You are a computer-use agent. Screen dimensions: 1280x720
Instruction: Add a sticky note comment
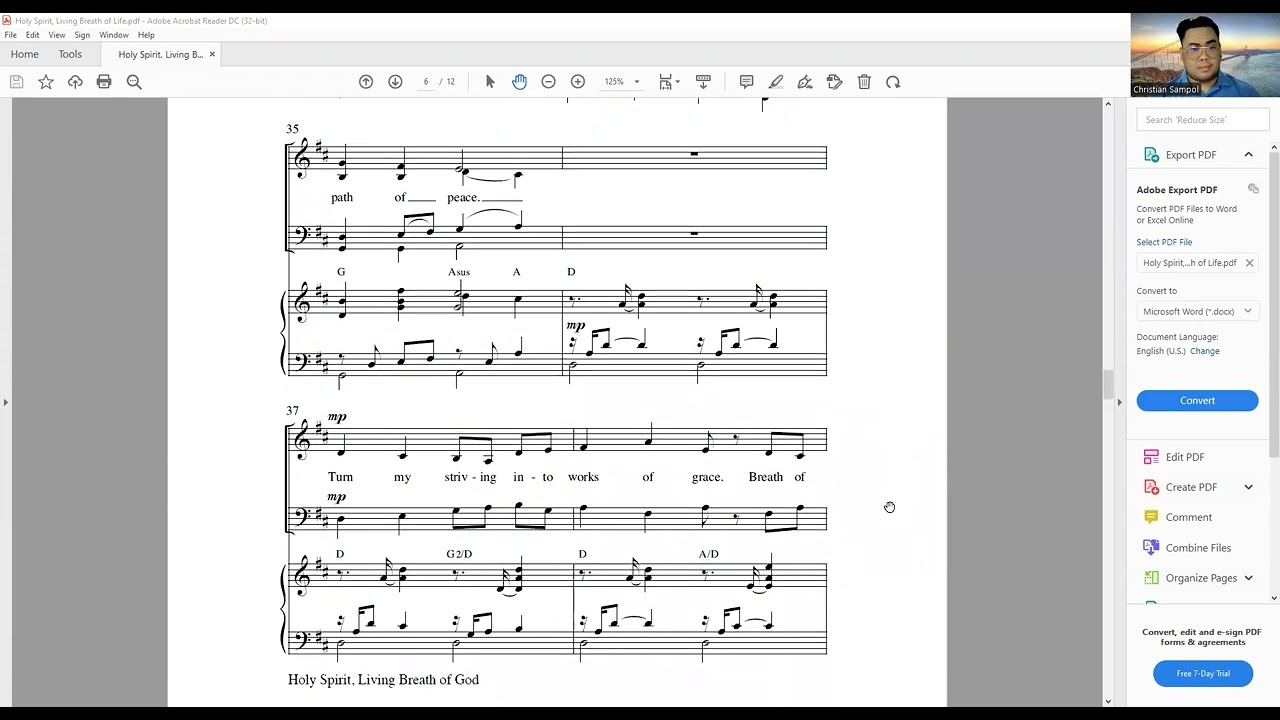pos(746,82)
